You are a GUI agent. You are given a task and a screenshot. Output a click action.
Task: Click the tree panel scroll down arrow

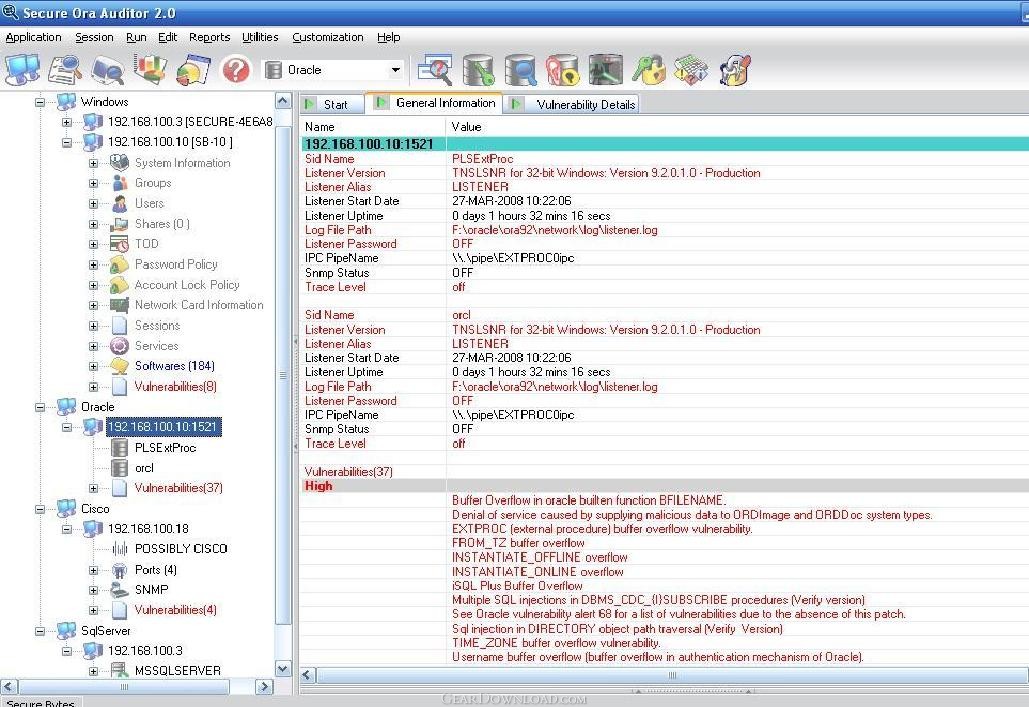click(283, 669)
